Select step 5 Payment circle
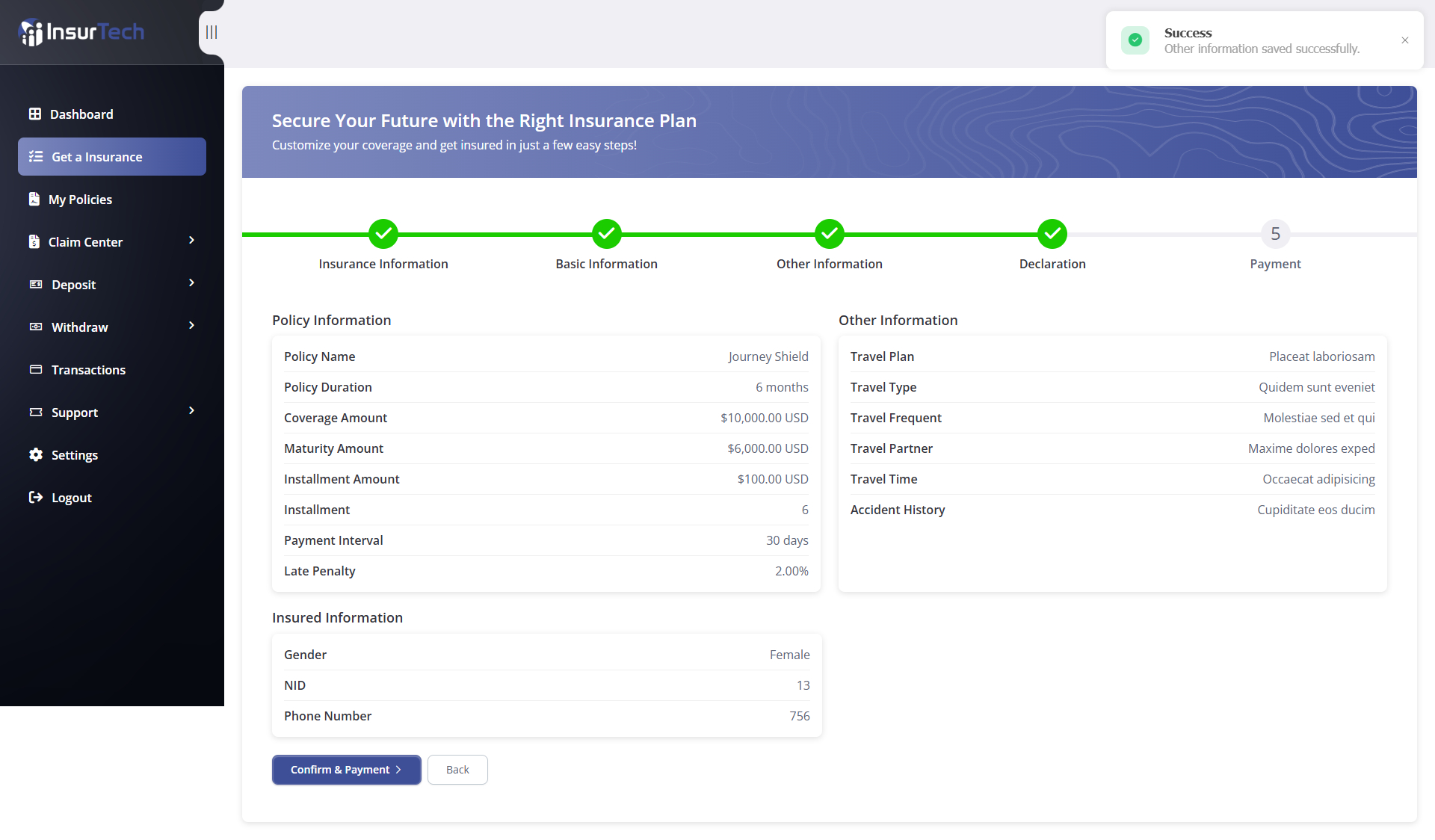Viewport: 1435px width, 840px height. tap(1275, 234)
